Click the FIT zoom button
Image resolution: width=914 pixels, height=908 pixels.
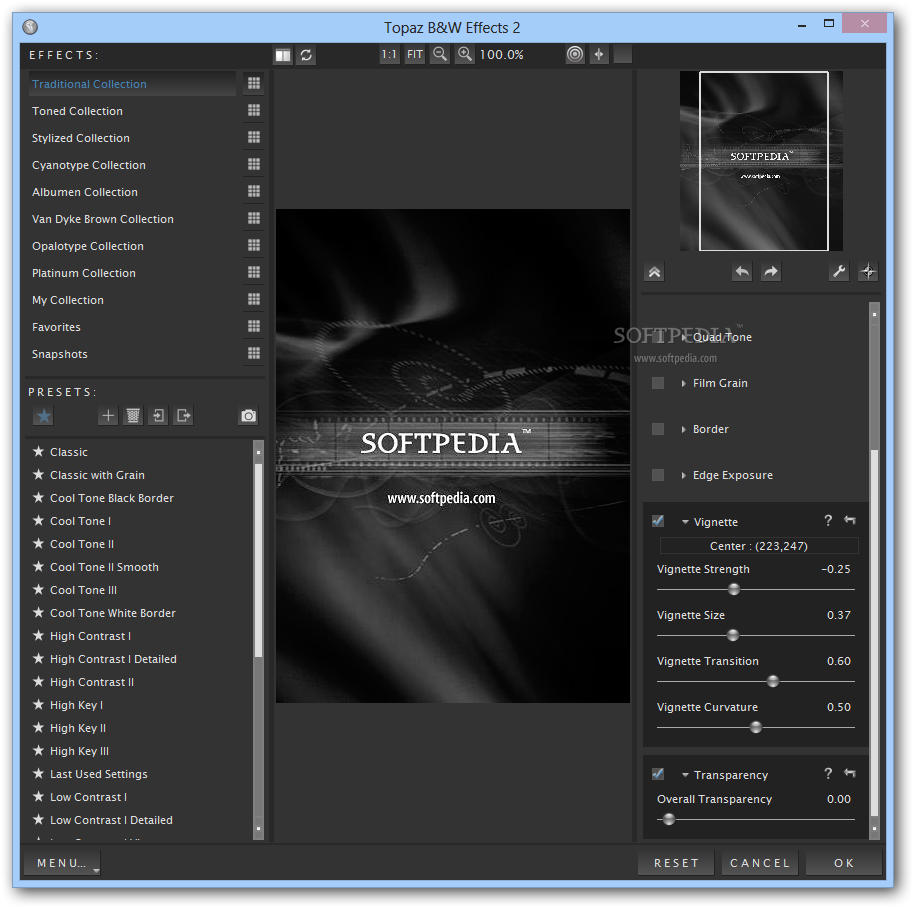414,55
